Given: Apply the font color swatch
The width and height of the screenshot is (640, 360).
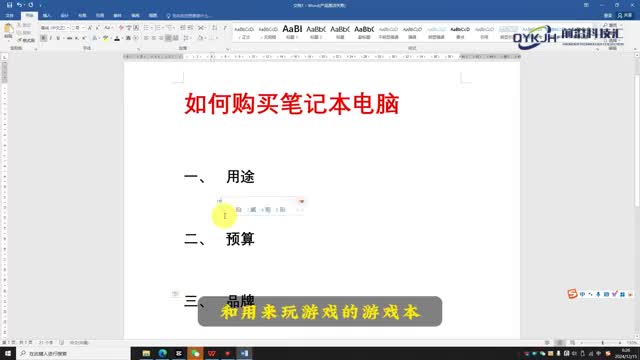Looking at the screenshot, I should coord(117,38).
